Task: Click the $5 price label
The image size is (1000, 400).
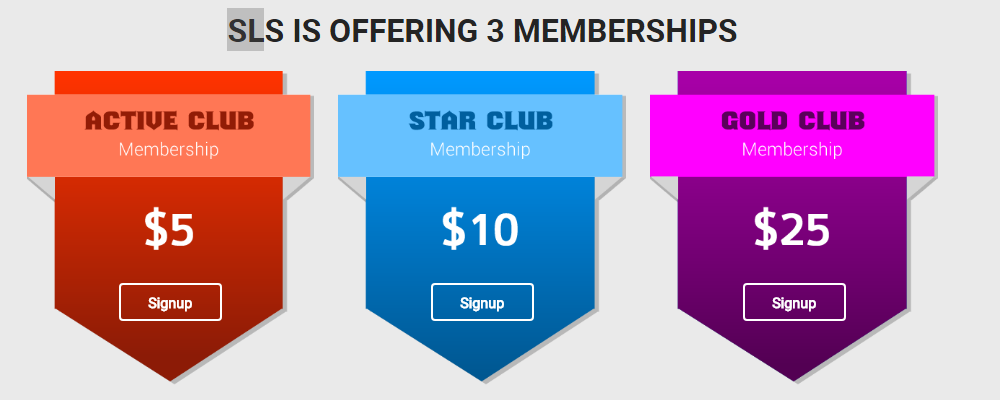Action: (169, 229)
